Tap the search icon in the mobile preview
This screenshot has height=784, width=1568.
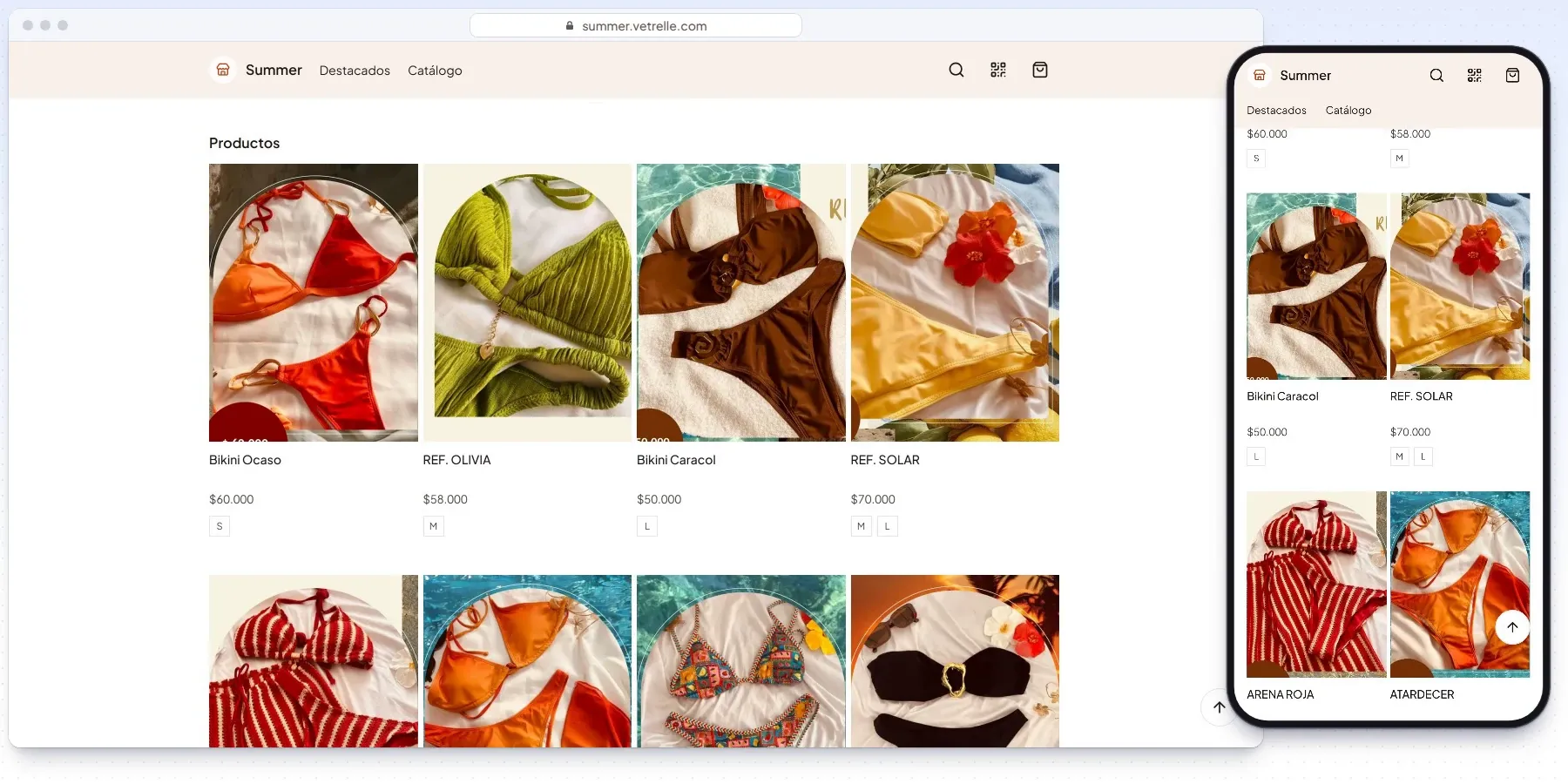tap(1436, 76)
